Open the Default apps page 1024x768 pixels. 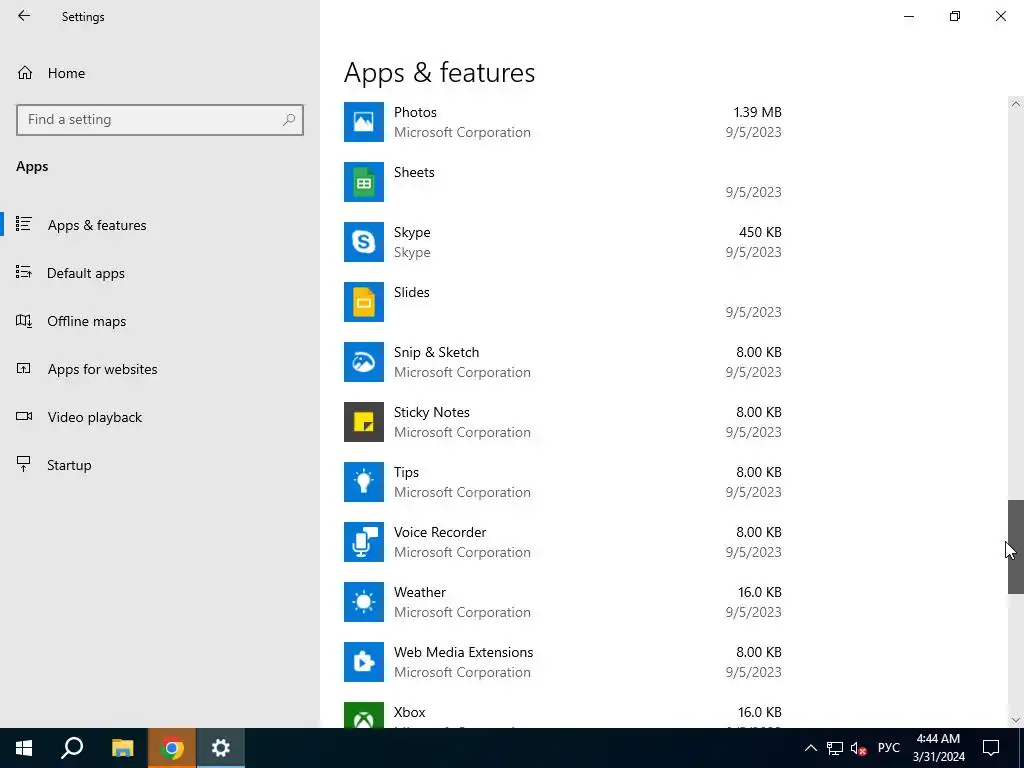tap(160, 273)
